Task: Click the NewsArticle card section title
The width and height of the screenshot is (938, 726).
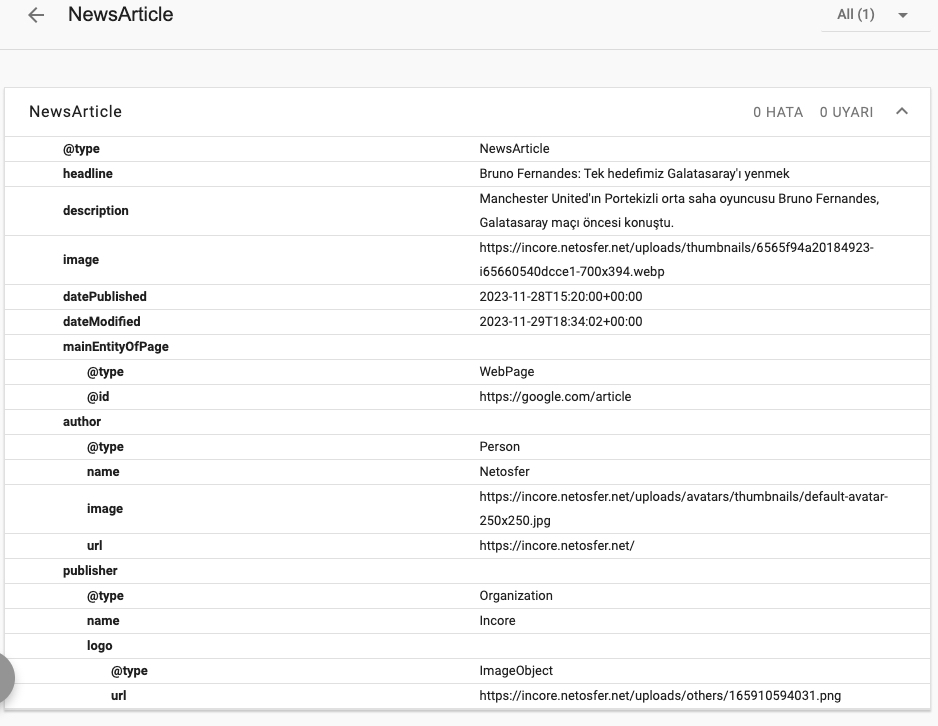Action: [x=75, y=112]
